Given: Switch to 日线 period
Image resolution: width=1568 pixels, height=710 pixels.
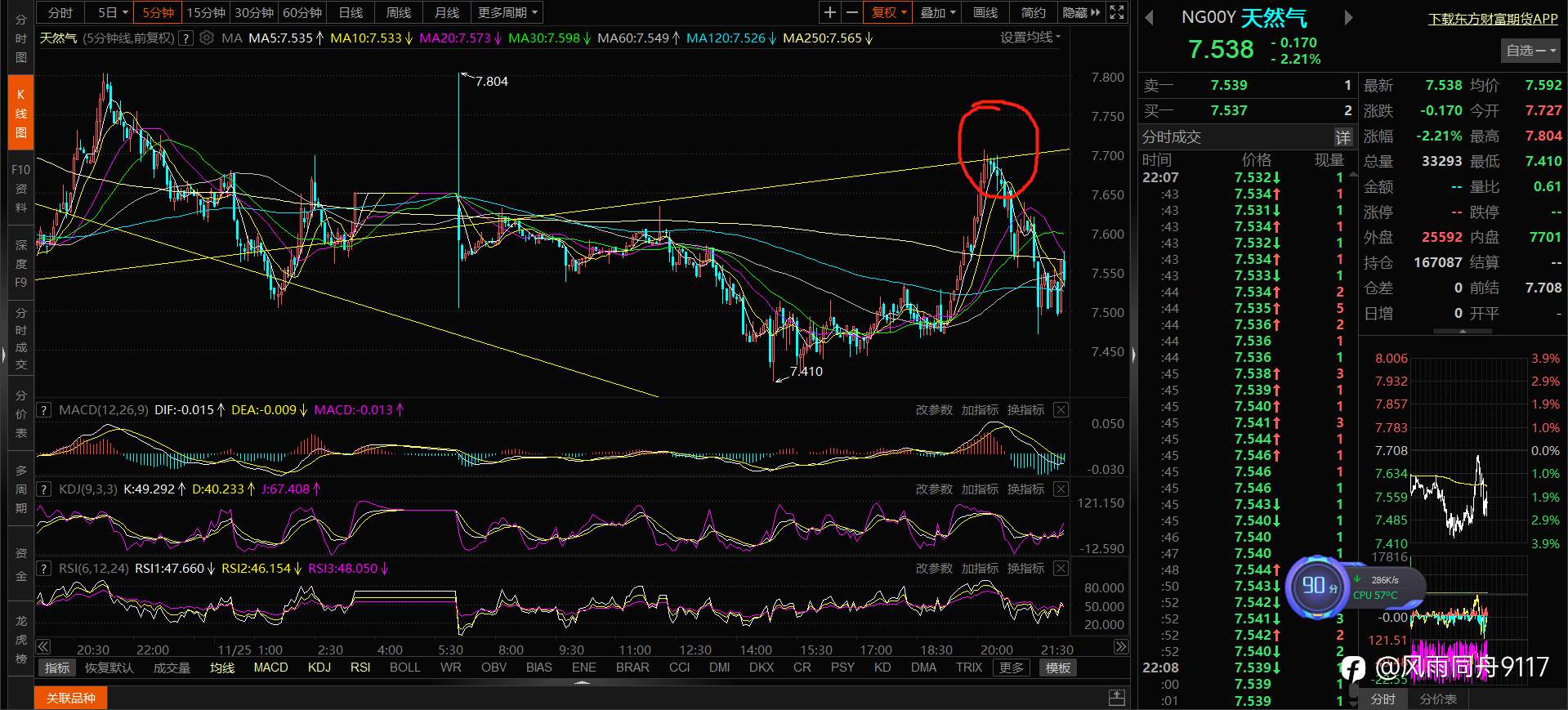Looking at the screenshot, I should point(351,12).
